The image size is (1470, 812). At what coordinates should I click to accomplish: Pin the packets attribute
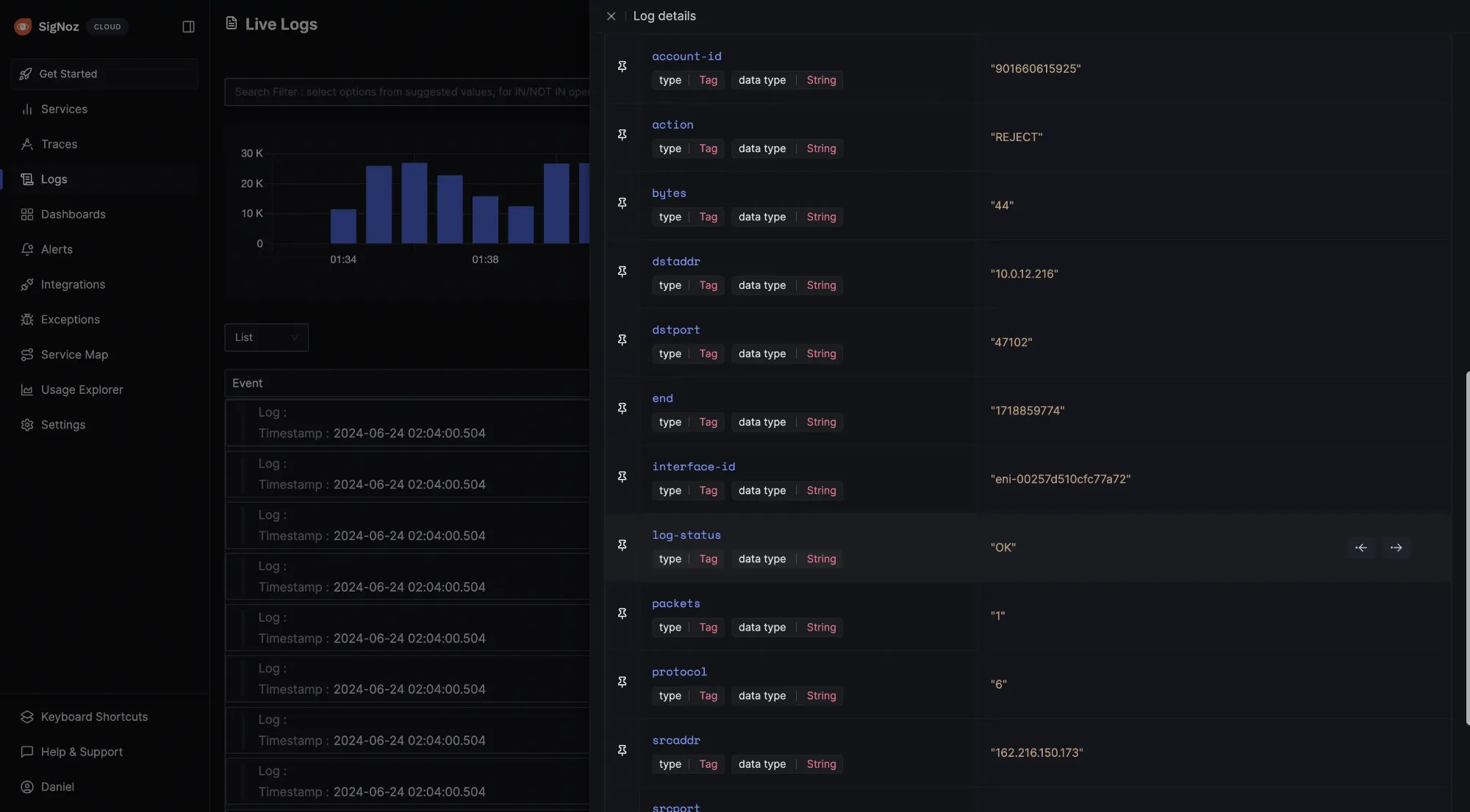[622, 614]
